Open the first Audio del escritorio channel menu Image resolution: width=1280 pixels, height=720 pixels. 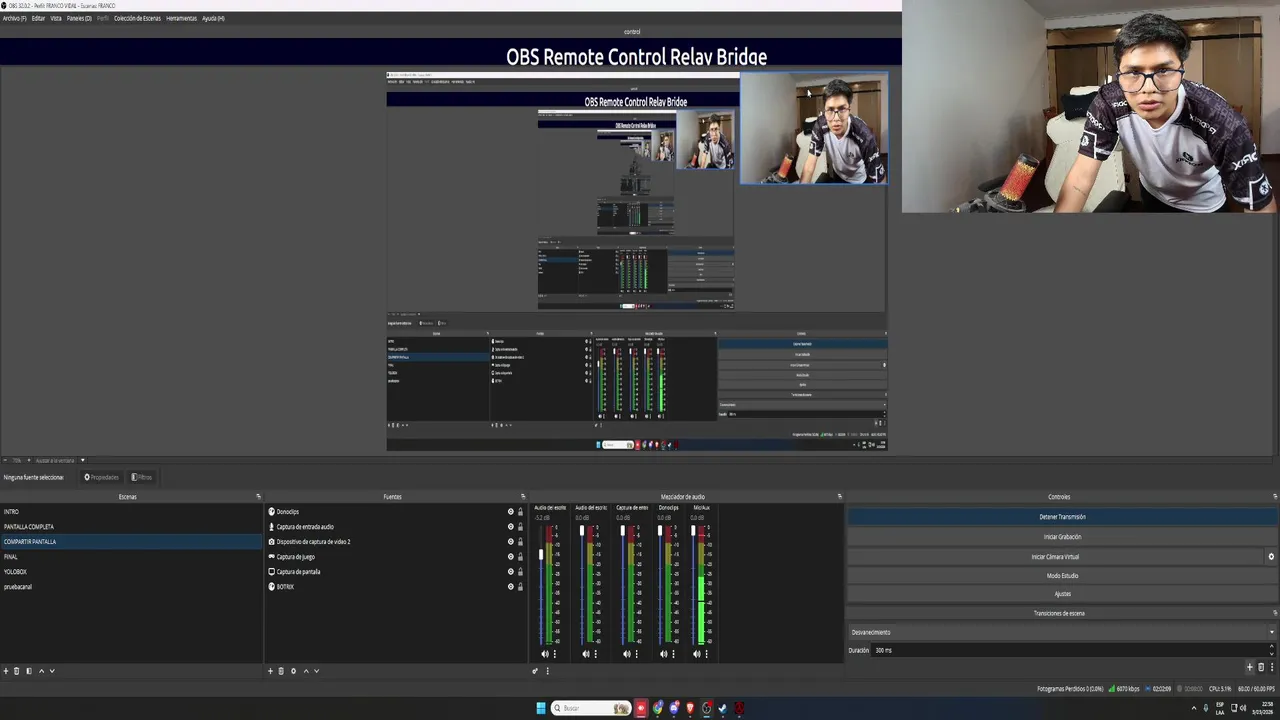pos(555,654)
